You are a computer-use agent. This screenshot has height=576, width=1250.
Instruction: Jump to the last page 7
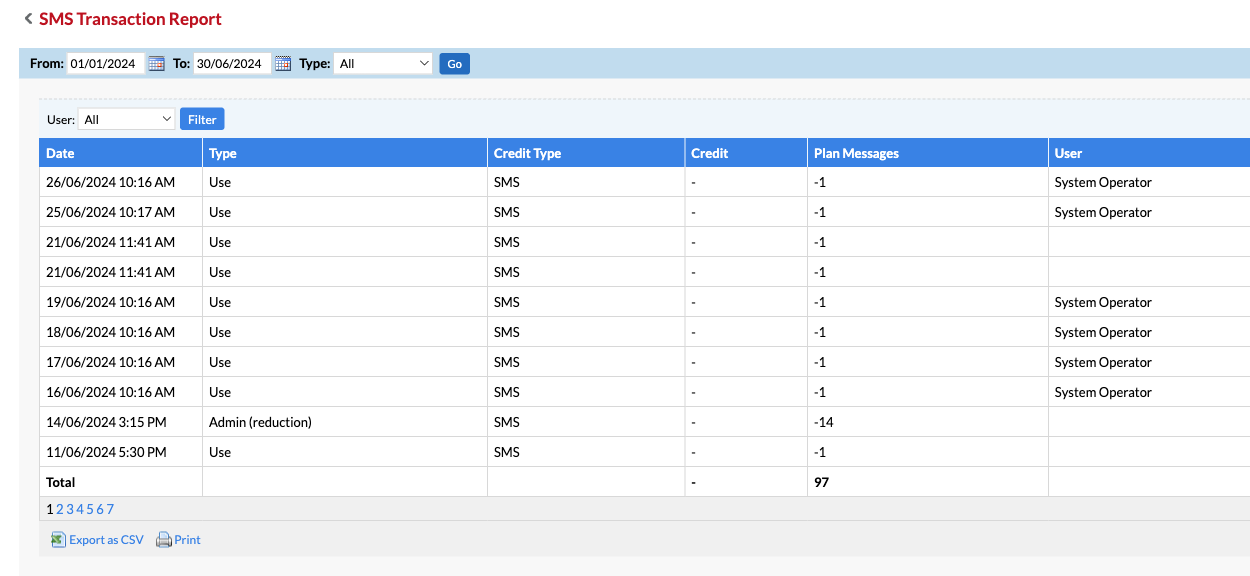pyautogui.click(x=110, y=509)
